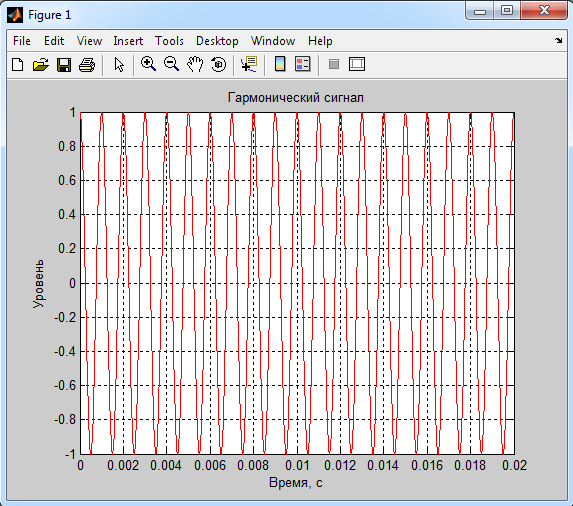Open the File menu
Image resolution: width=573 pixels, height=506 pixels.
coord(22,41)
